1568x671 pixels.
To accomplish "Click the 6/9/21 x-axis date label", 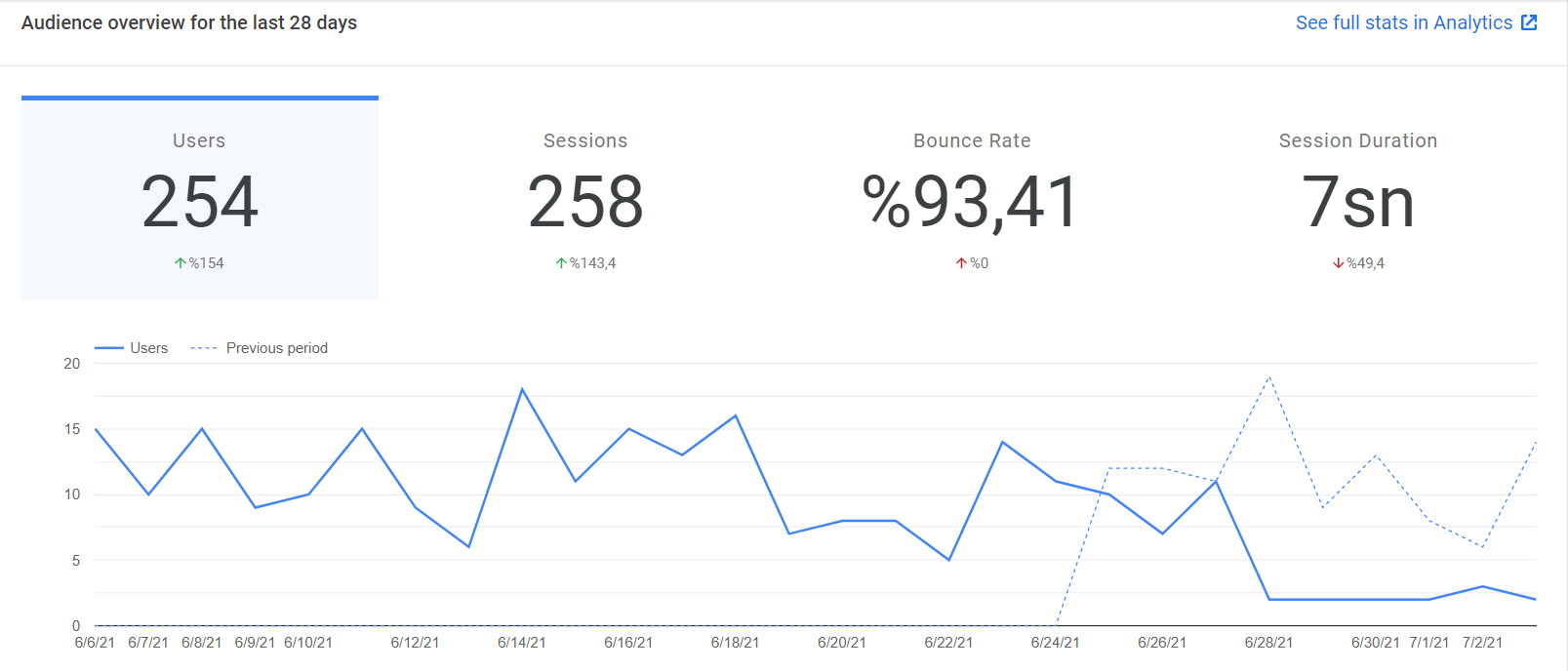I will point(255,643).
